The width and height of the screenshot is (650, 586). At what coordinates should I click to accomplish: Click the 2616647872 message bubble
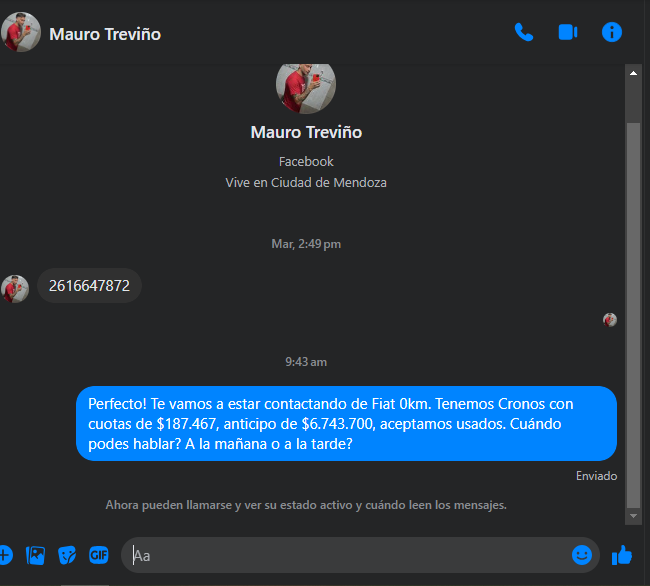point(90,286)
